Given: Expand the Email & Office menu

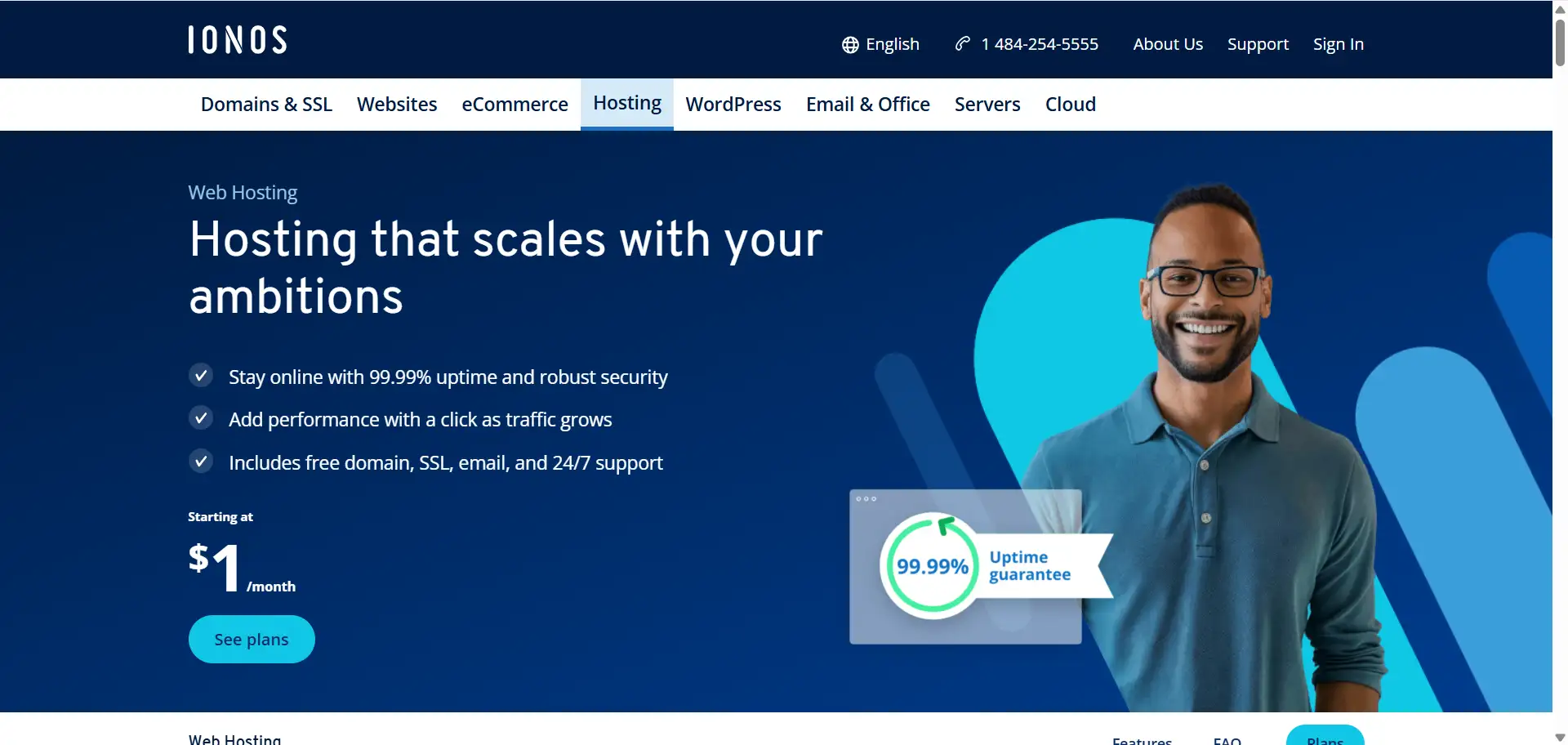Looking at the screenshot, I should [x=867, y=105].
